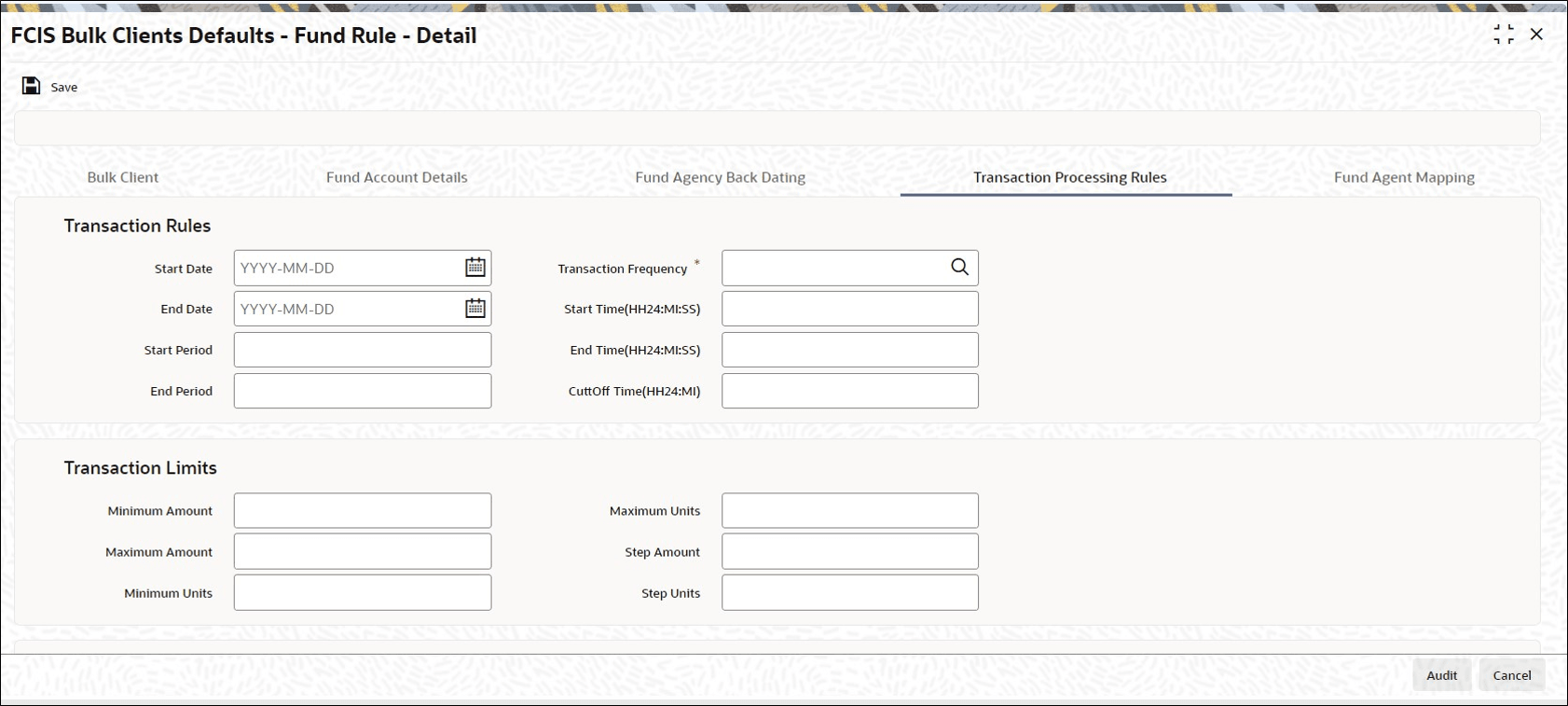Open the Fund Account Details tab
The height and width of the screenshot is (706, 1568).
click(x=397, y=177)
